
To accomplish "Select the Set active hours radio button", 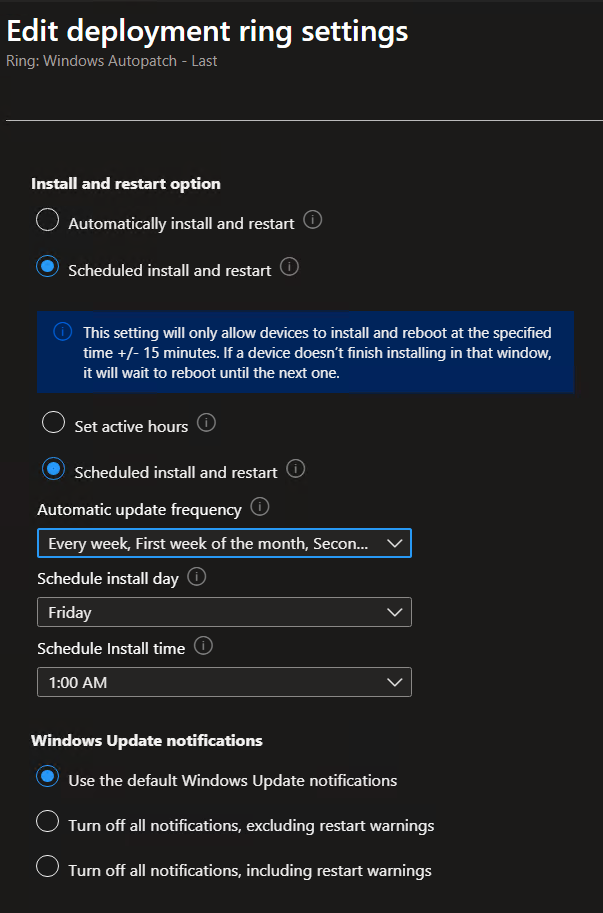I will [x=54, y=424].
